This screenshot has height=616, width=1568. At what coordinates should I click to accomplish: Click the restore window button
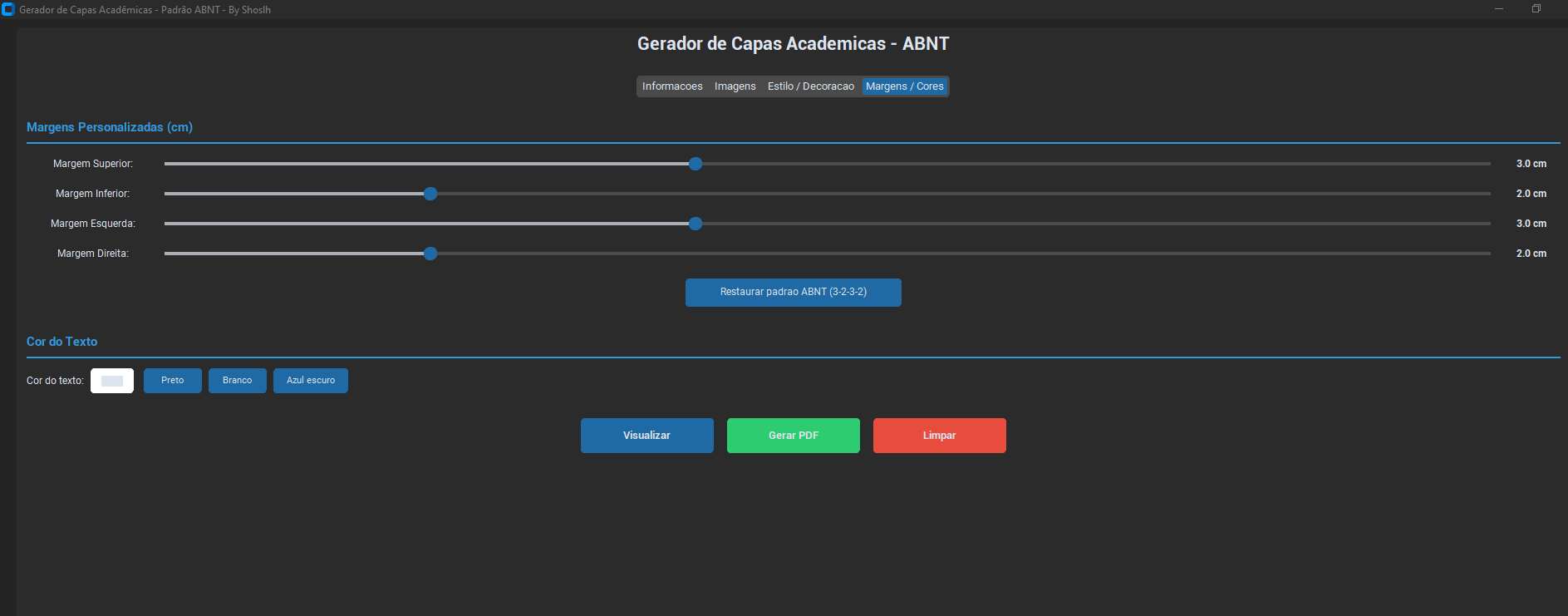1536,9
